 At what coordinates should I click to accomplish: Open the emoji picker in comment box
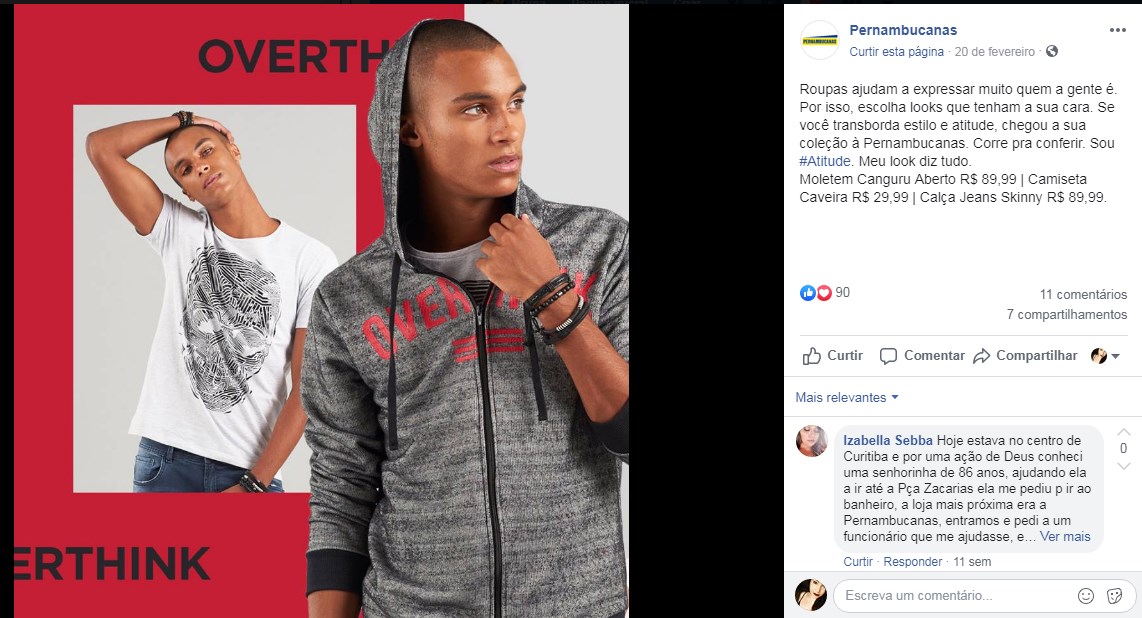point(1086,596)
